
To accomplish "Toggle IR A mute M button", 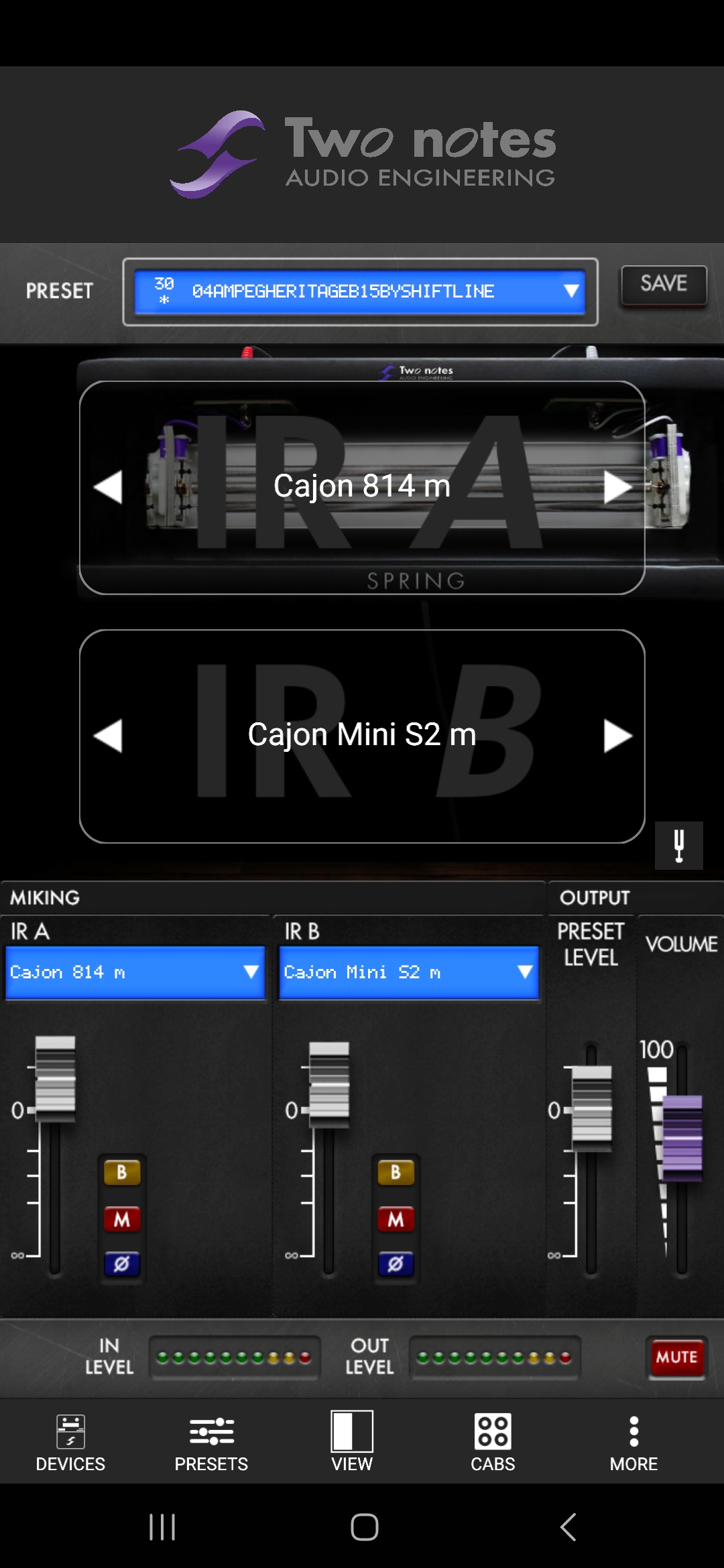I will tap(122, 1219).
